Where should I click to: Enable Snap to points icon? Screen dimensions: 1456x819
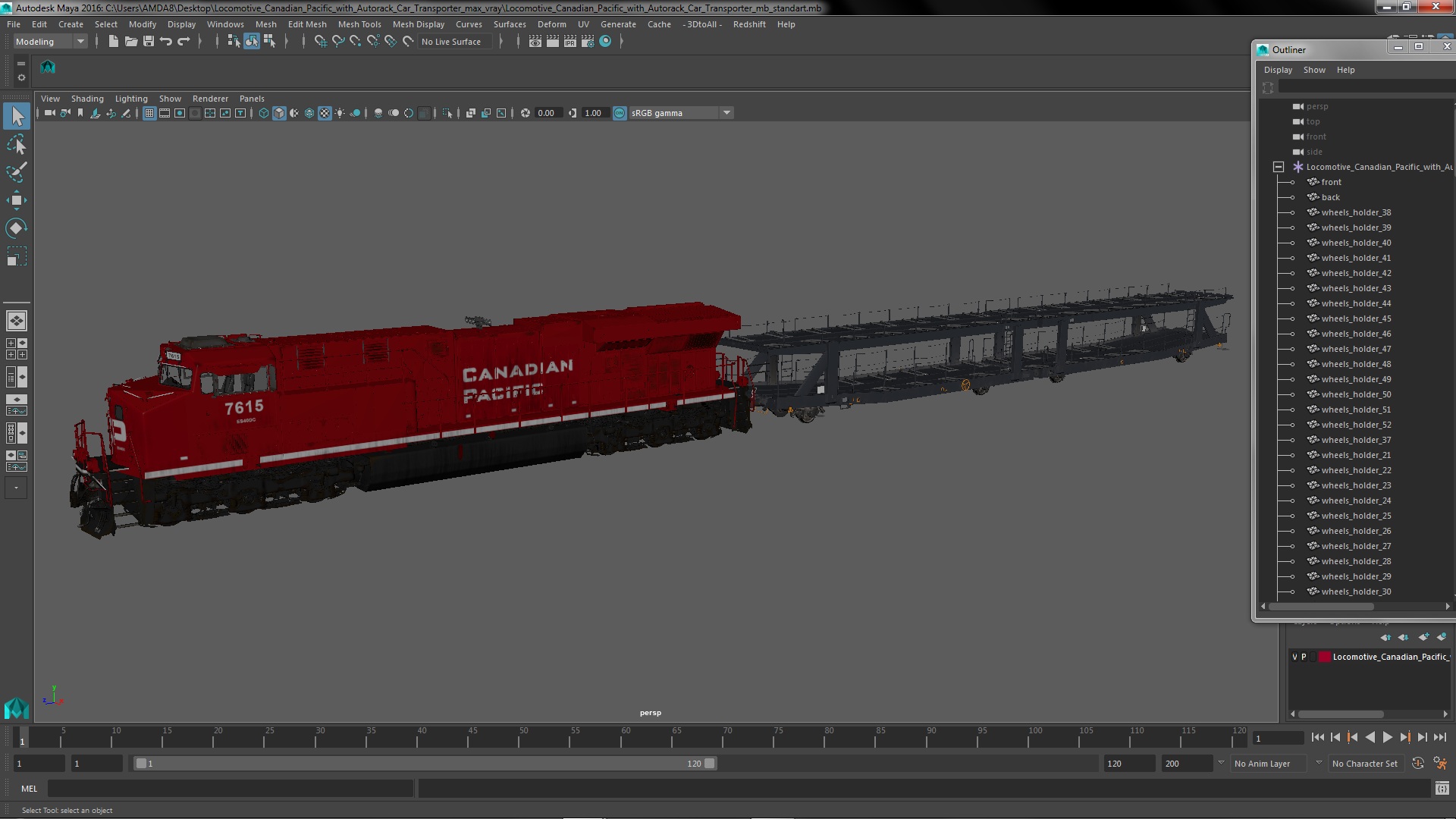(355, 42)
